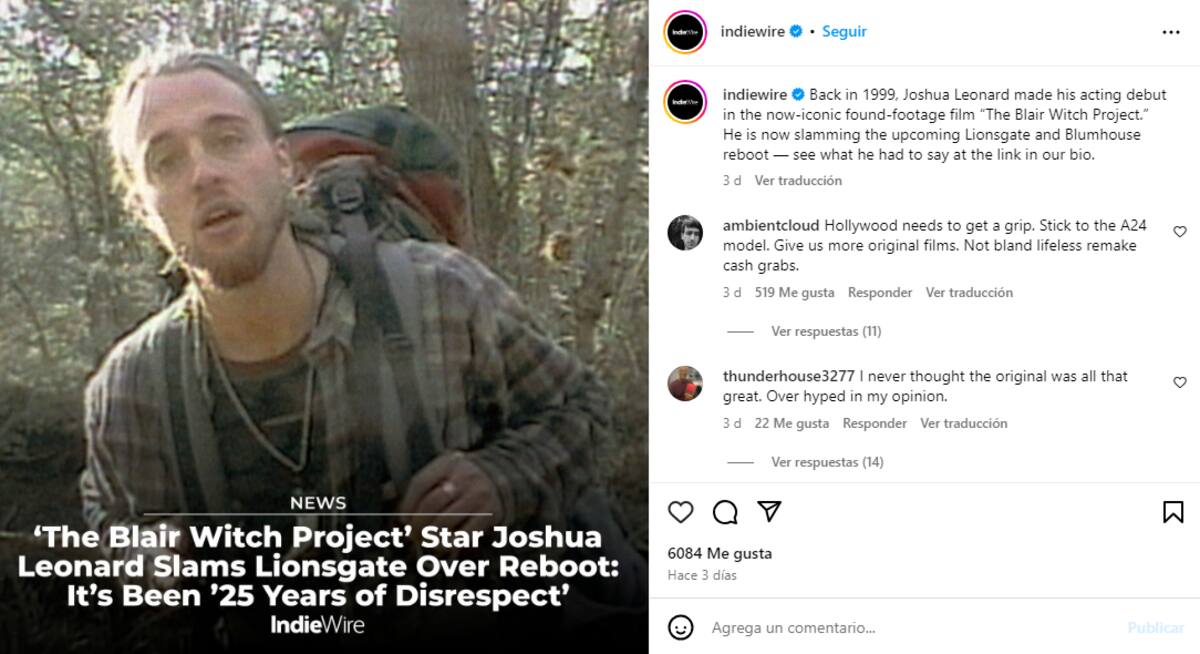The height and width of the screenshot is (654, 1200).
Task: Open 6084 Me gusta likes list
Action: pos(720,553)
